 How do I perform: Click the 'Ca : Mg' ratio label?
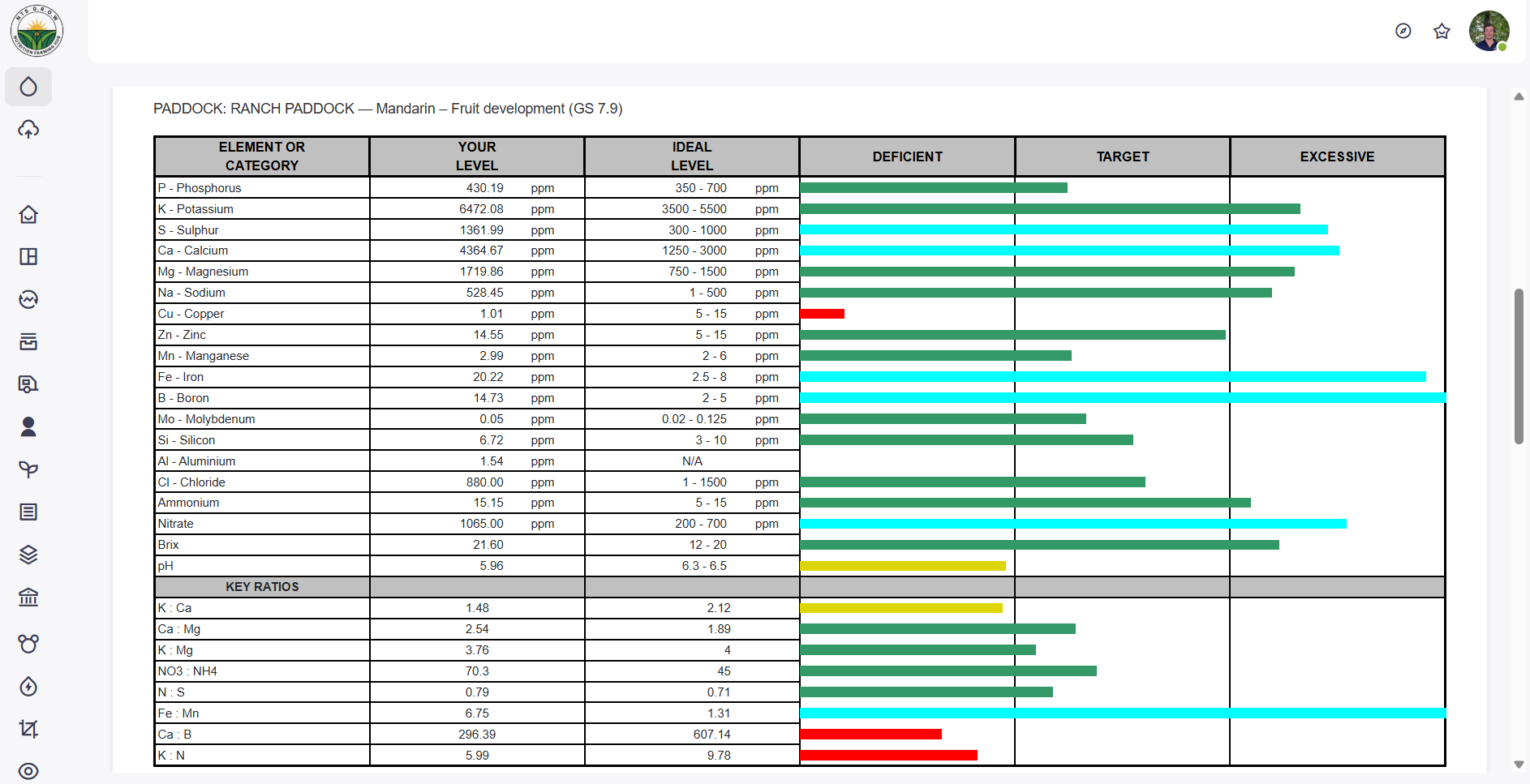coord(178,629)
